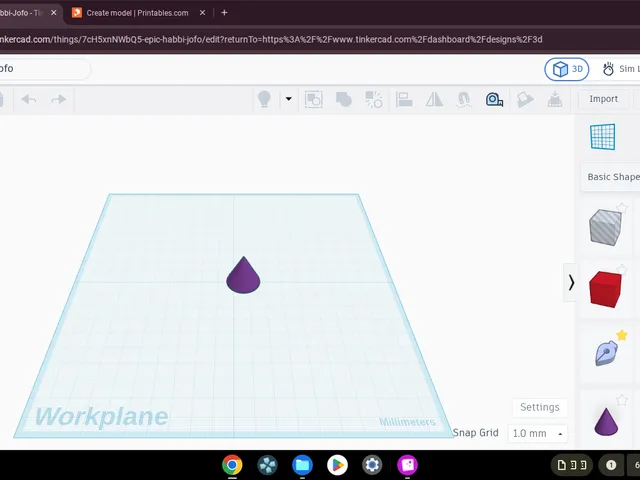Open Google Play Store on the shelf
Image resolution: width=640 pixels, height=480 pixels.
coord(337,464)
